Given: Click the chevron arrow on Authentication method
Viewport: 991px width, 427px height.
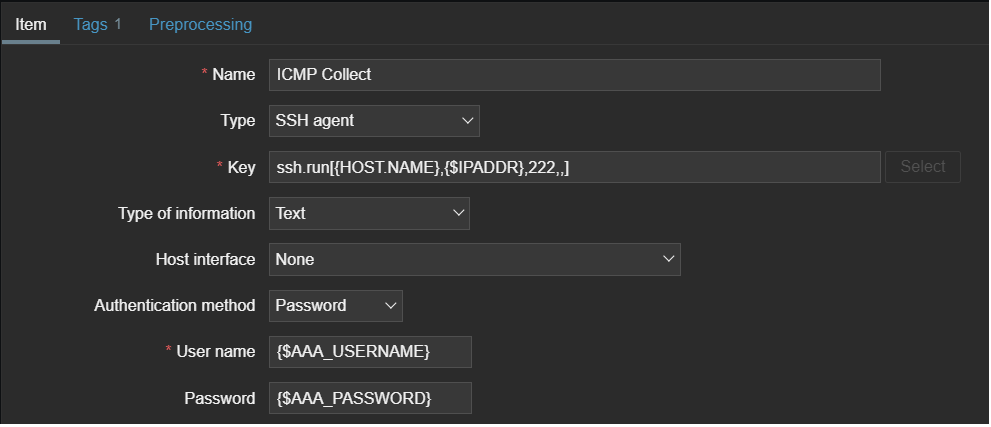Looking at the screenshot, I should (x=390, y=305).
